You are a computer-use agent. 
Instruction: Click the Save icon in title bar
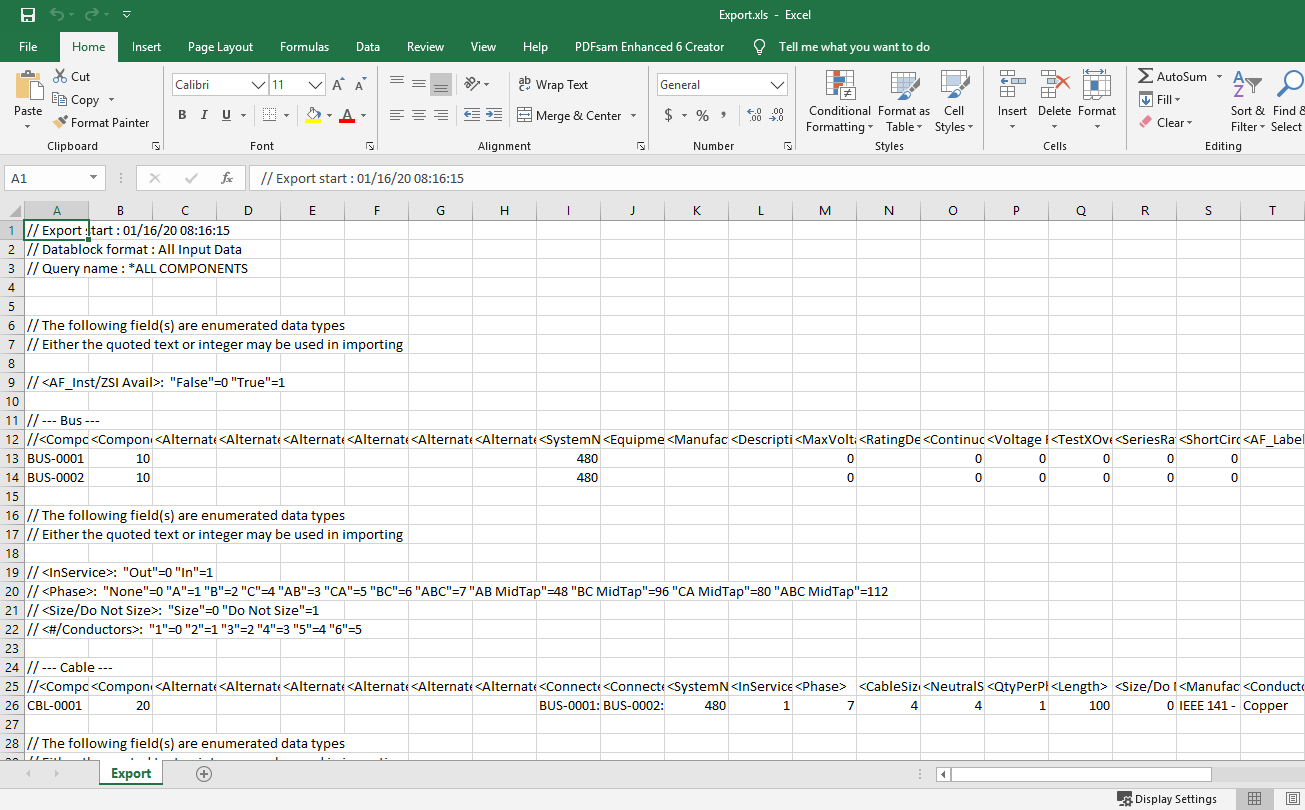click(x=28, y=15)
